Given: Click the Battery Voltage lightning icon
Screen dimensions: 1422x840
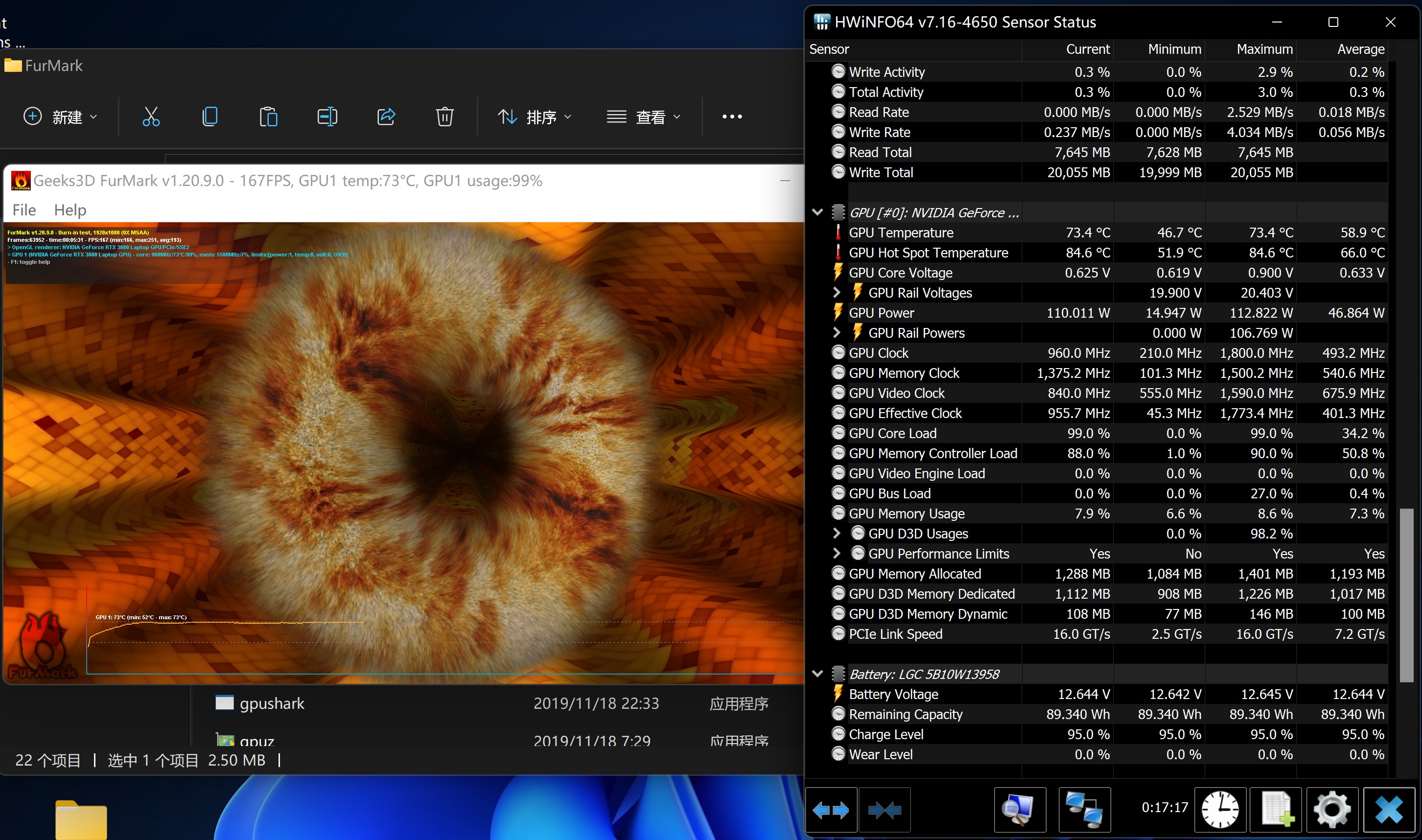Looking at the screenshot, I should (x=838, y=694).
